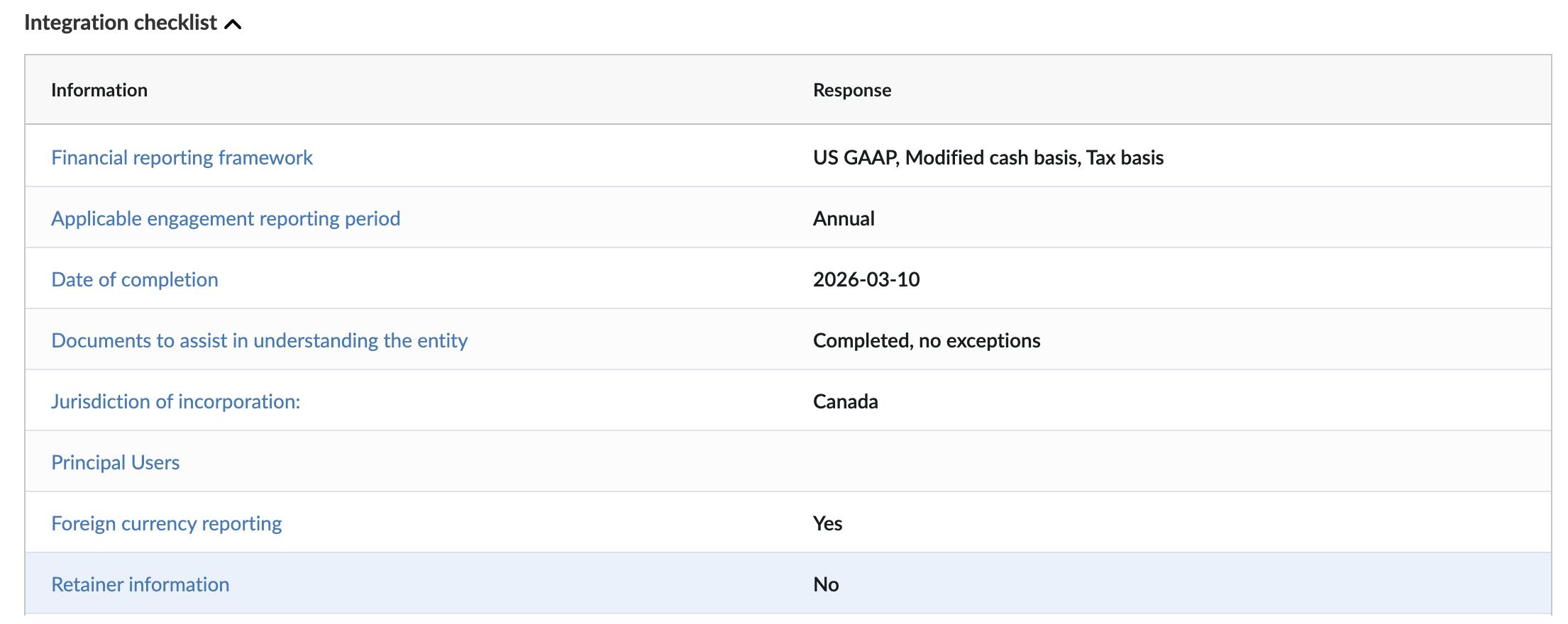This screenshot has height=624, width=1568.
Task: Open Applicable engagement reporting period link
Action: (226, 218)
